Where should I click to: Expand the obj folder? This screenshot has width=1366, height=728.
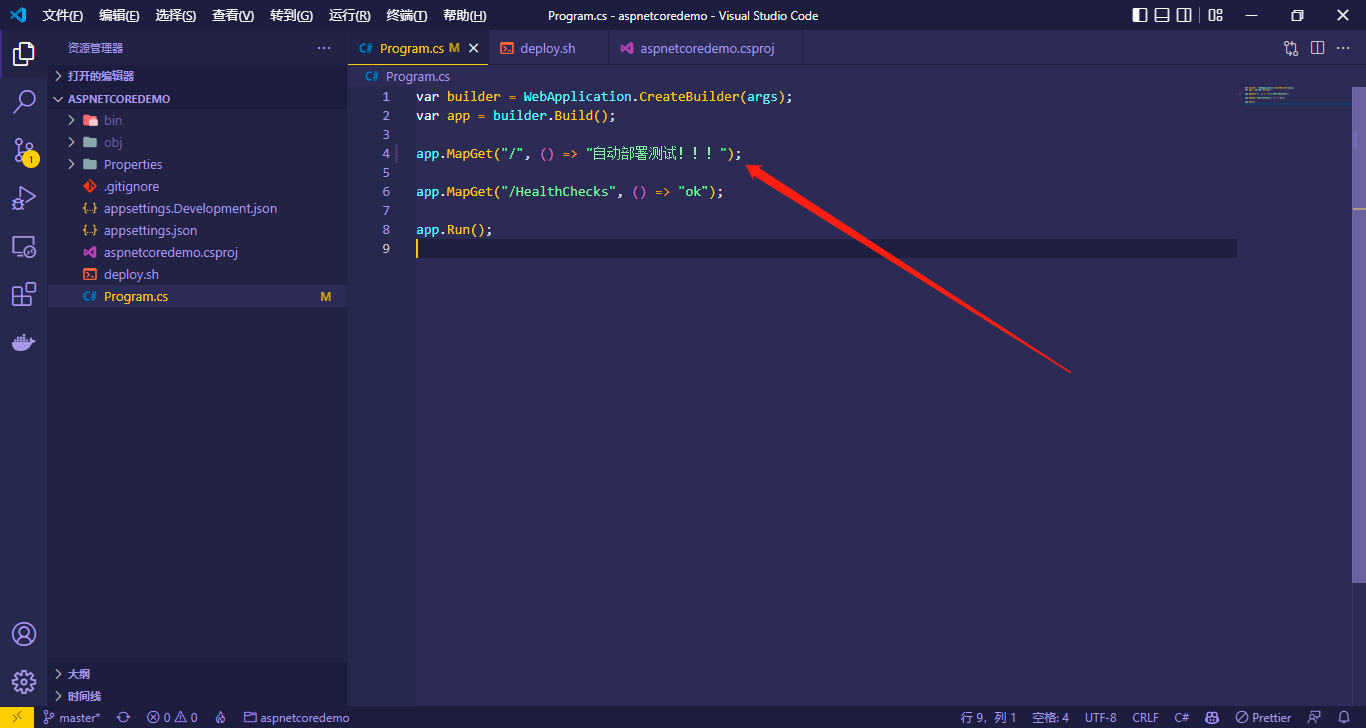pyautogui.click(x=197, y=142)
